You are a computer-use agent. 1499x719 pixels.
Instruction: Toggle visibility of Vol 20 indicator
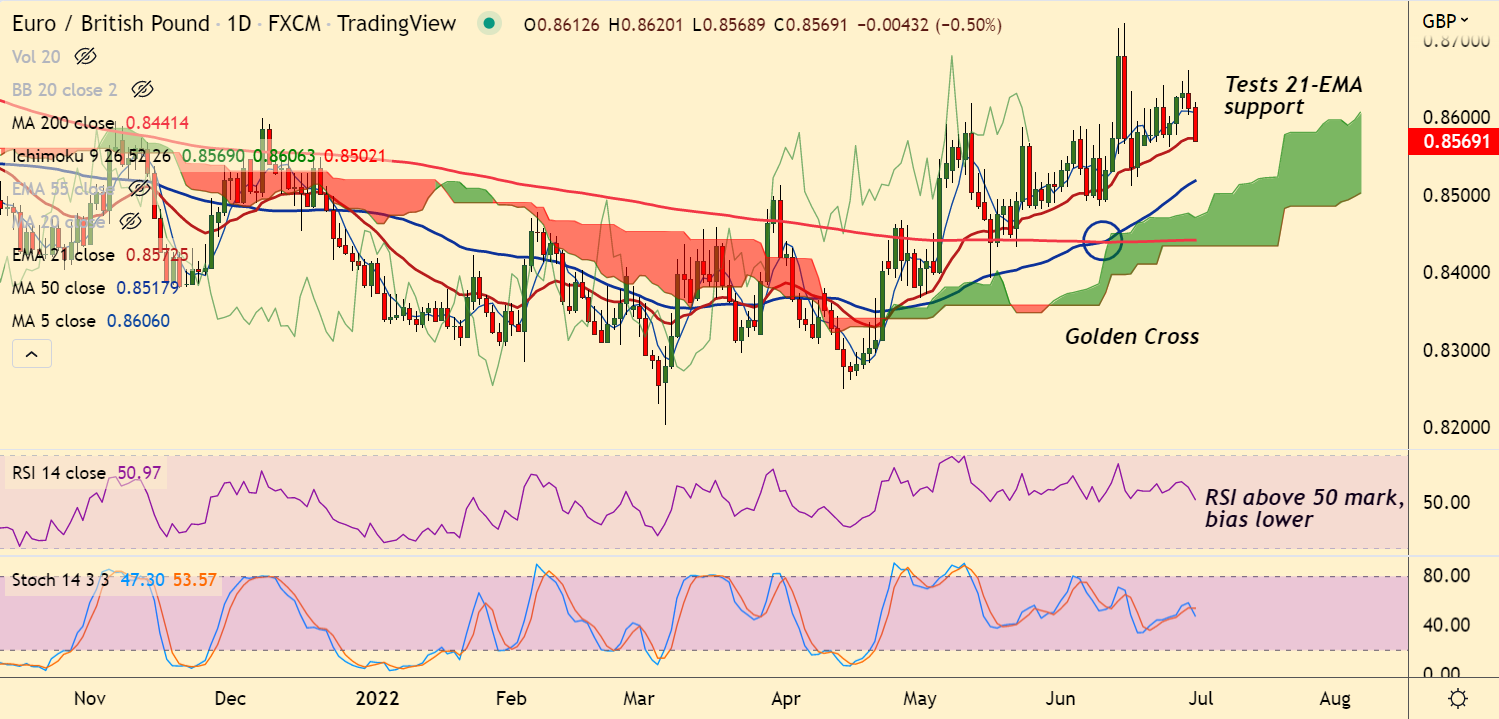(86, 57)
